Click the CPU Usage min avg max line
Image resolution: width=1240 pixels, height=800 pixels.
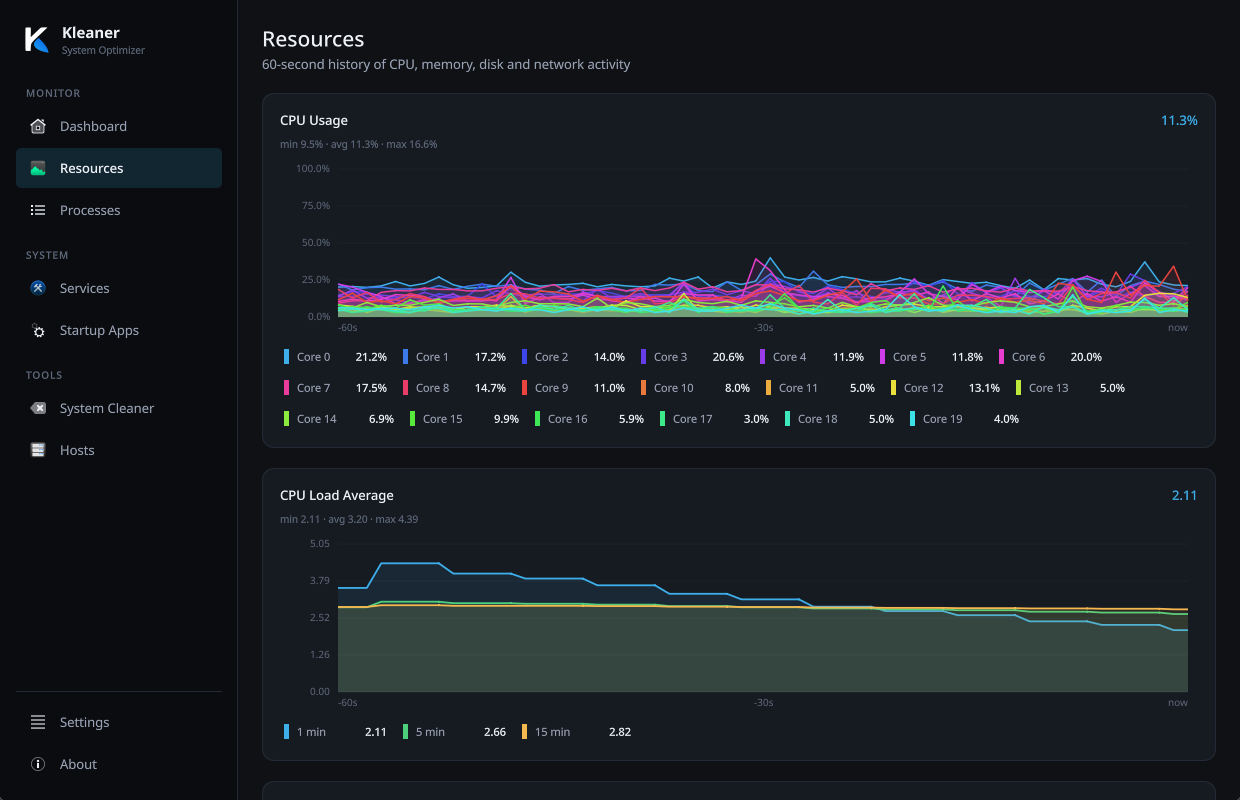tap(358, 144)
